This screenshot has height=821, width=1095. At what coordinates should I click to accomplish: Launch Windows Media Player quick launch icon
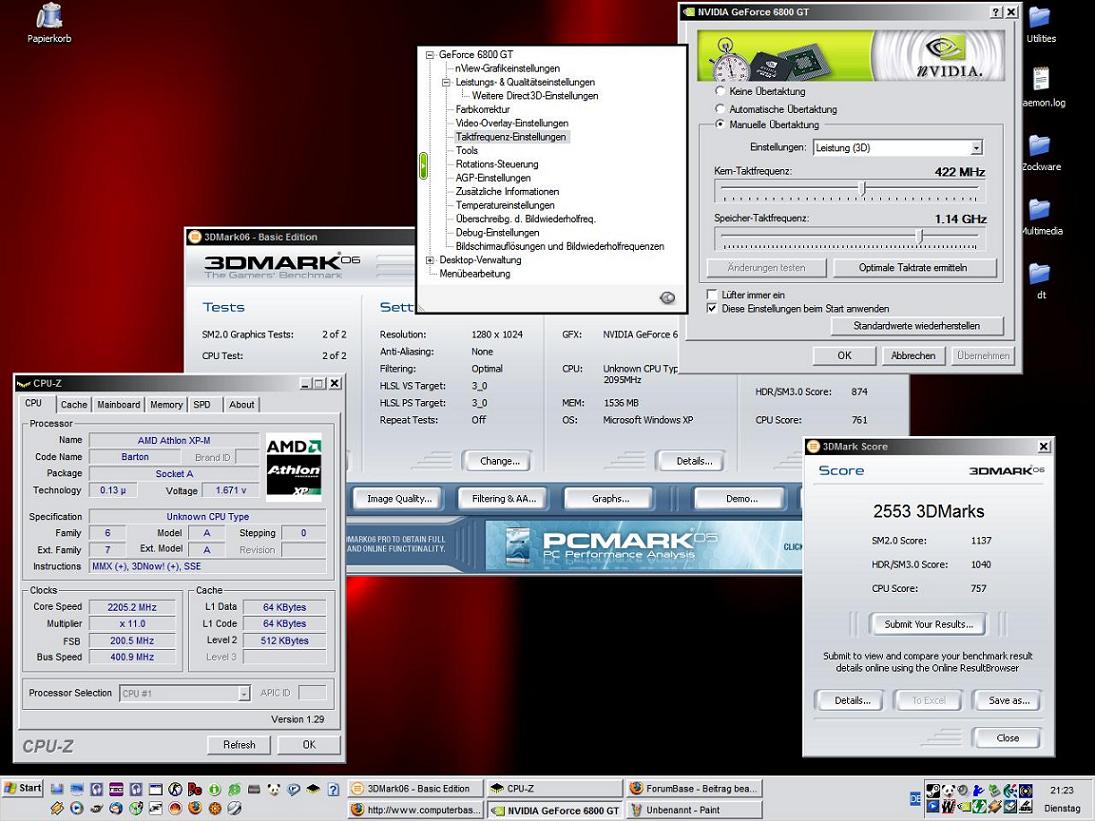(76, 808)
